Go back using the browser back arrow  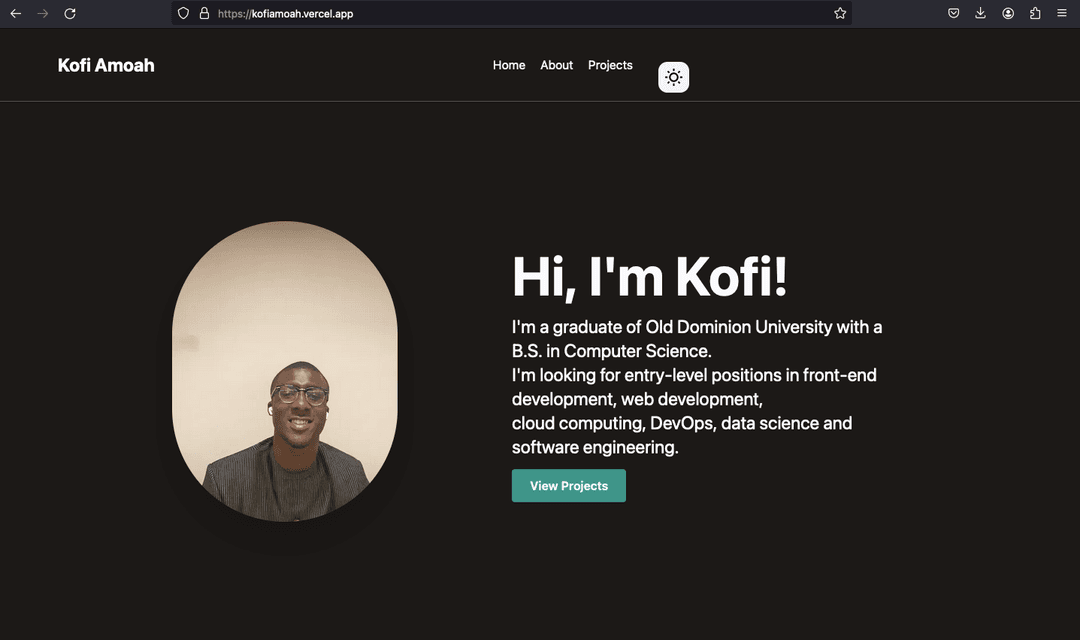point(16,13)
